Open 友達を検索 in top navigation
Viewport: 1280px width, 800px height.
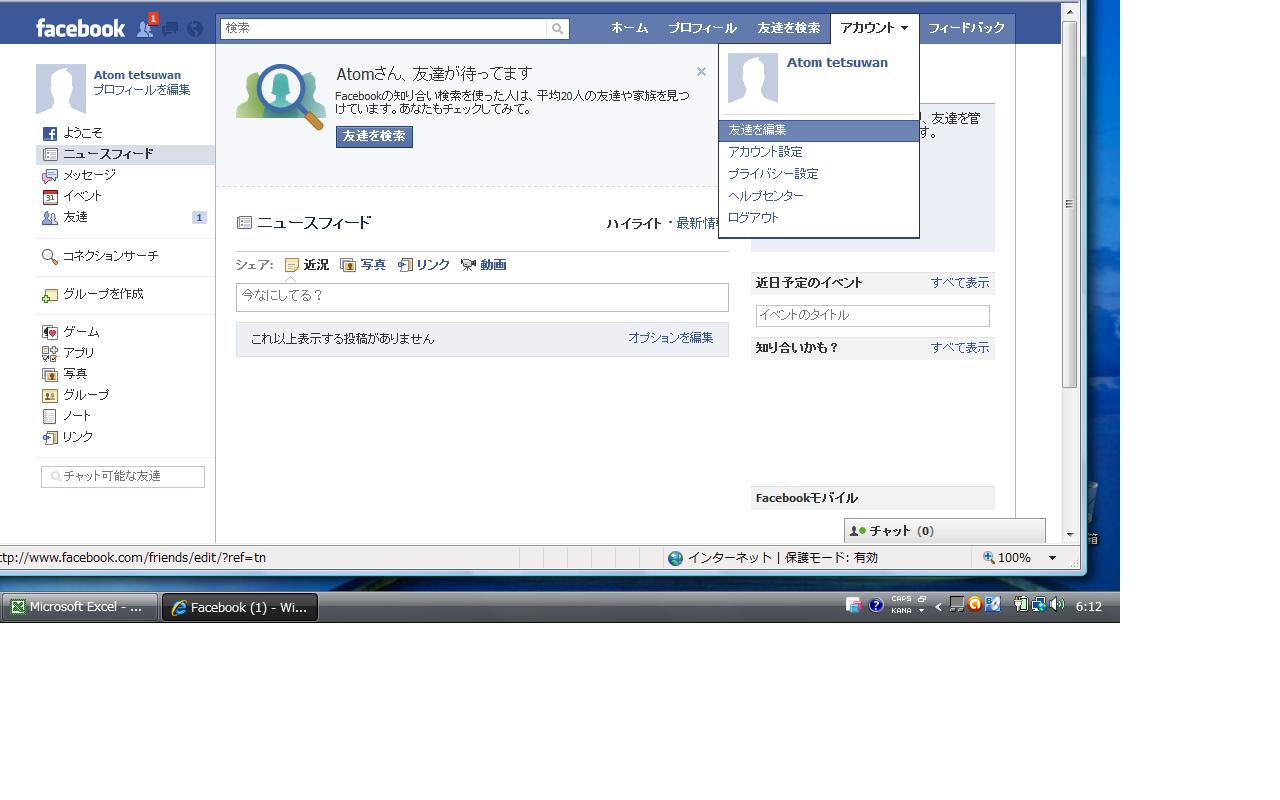[x=789, y=28]
